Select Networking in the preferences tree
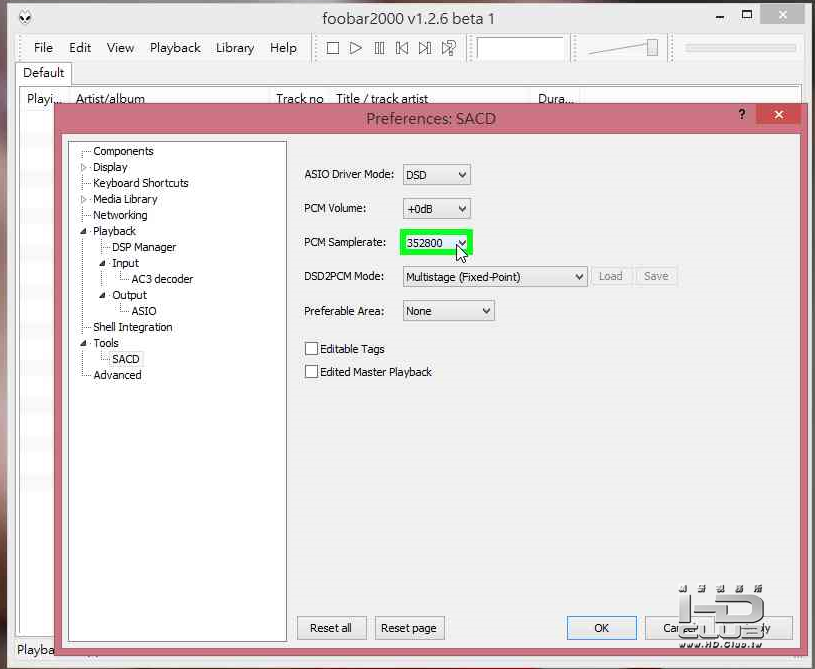This screenshot has height=669, width=815. click(x=120, y=215)
